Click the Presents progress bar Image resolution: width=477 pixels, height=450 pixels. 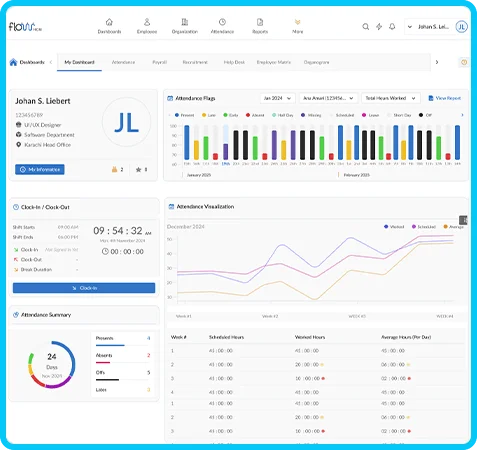coord(123,345)
